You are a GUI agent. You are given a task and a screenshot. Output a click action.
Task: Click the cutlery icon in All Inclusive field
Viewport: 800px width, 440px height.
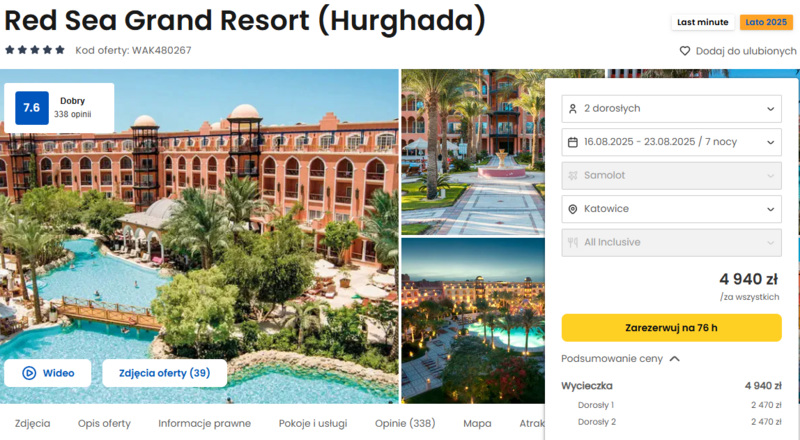coord(572,242)
